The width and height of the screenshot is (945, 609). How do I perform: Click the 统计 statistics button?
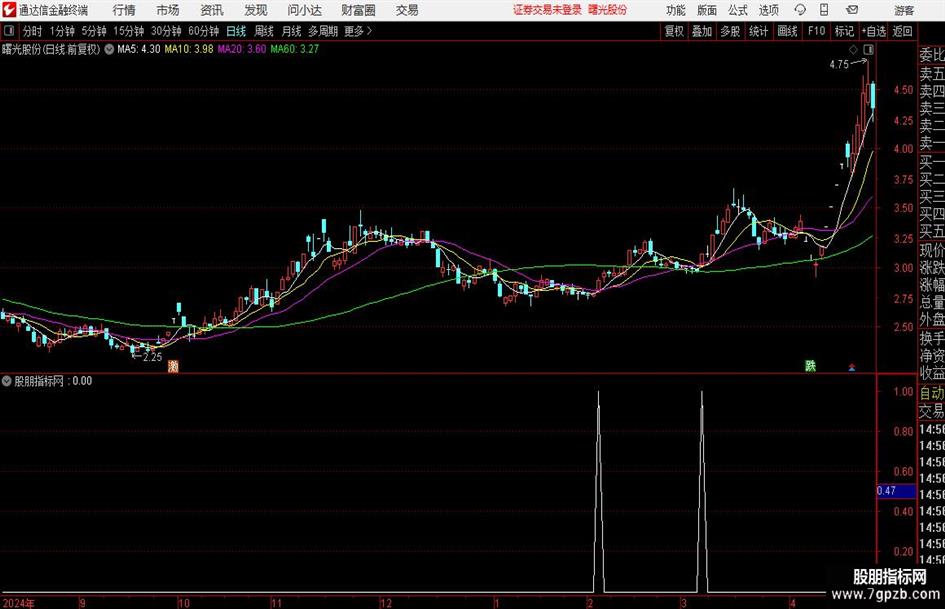click(758, 31)
